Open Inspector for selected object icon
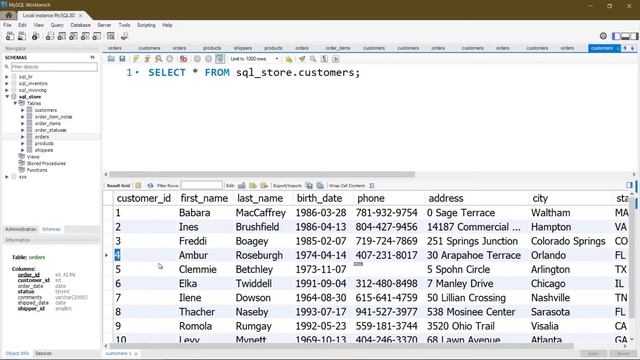Viewport: 640px width, 360px height. [36, 36]
